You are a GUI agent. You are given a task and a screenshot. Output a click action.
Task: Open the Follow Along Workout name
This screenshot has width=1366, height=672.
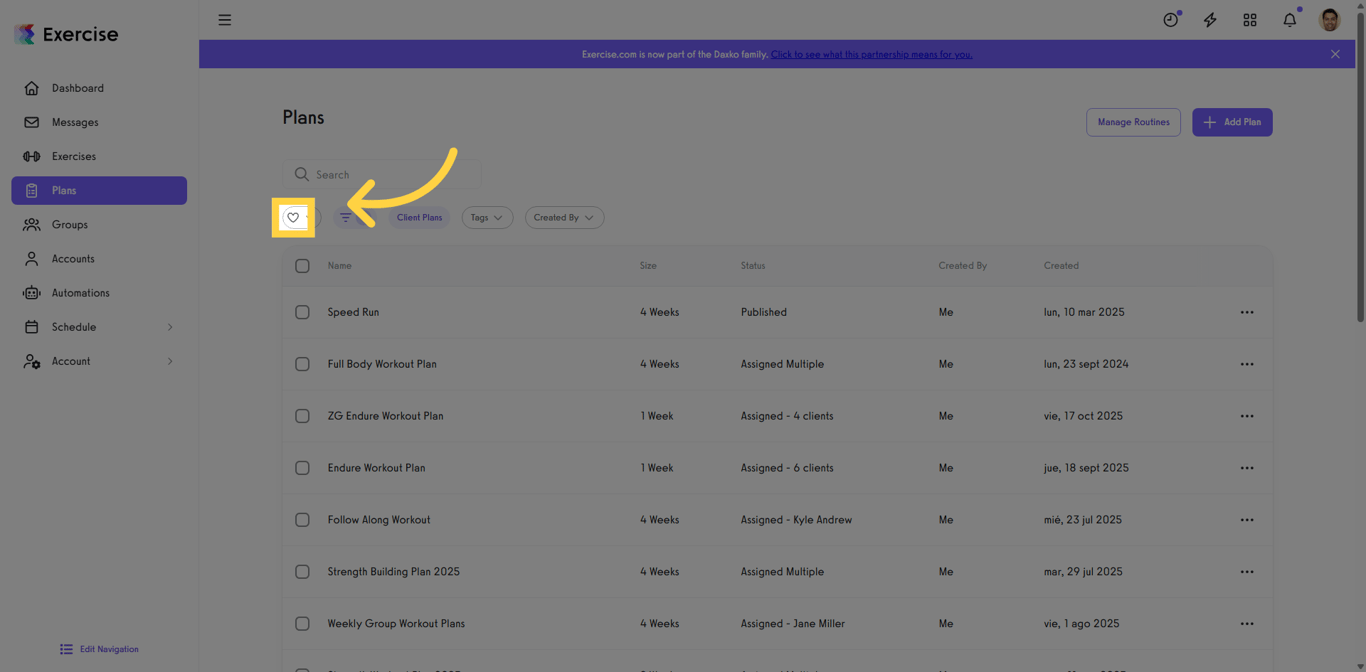pos(379,520)
